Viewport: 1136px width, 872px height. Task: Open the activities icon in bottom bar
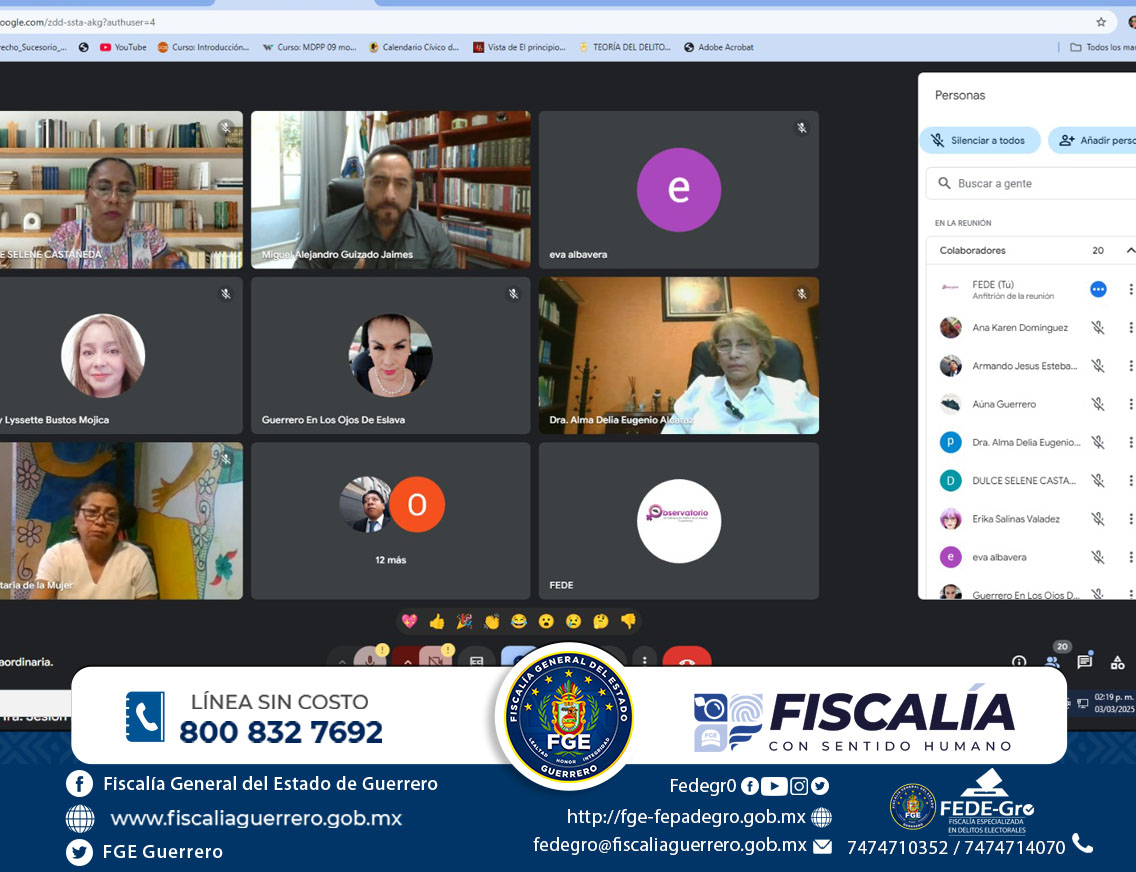[1118, 661]
